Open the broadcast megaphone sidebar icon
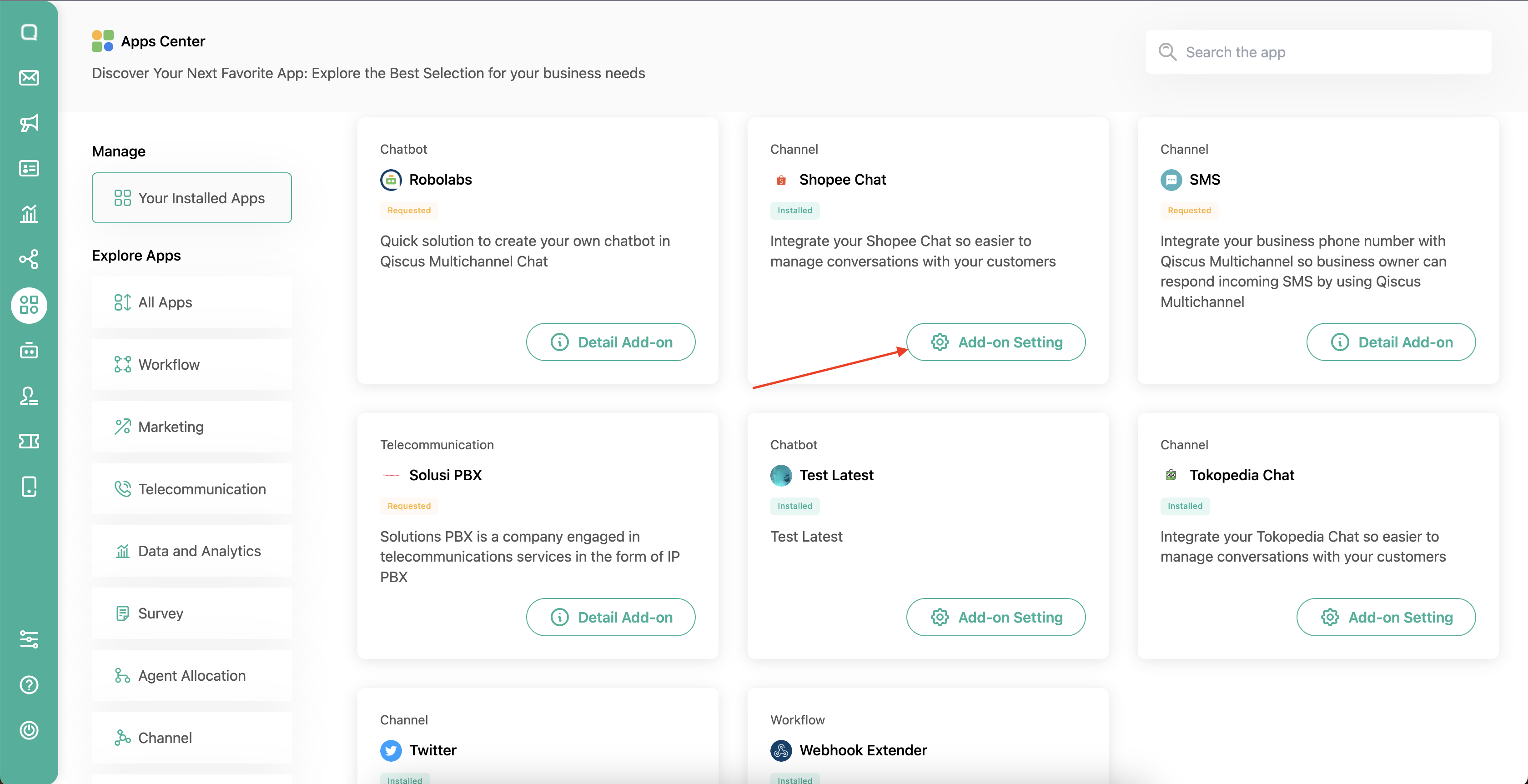The height and width of the screenshot is (784, 1528). tap(29, 123)
